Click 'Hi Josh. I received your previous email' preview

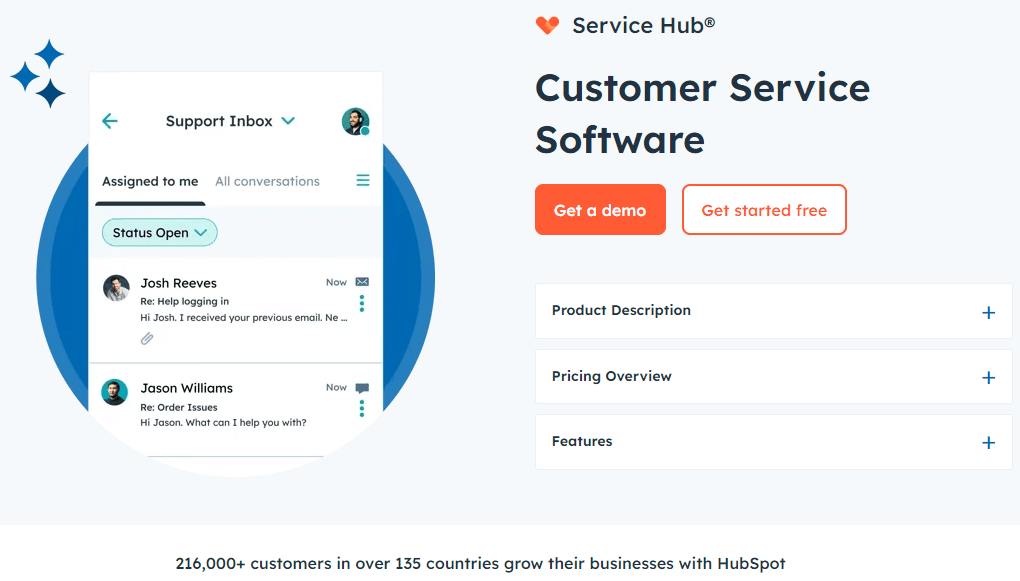coord(244,318)
